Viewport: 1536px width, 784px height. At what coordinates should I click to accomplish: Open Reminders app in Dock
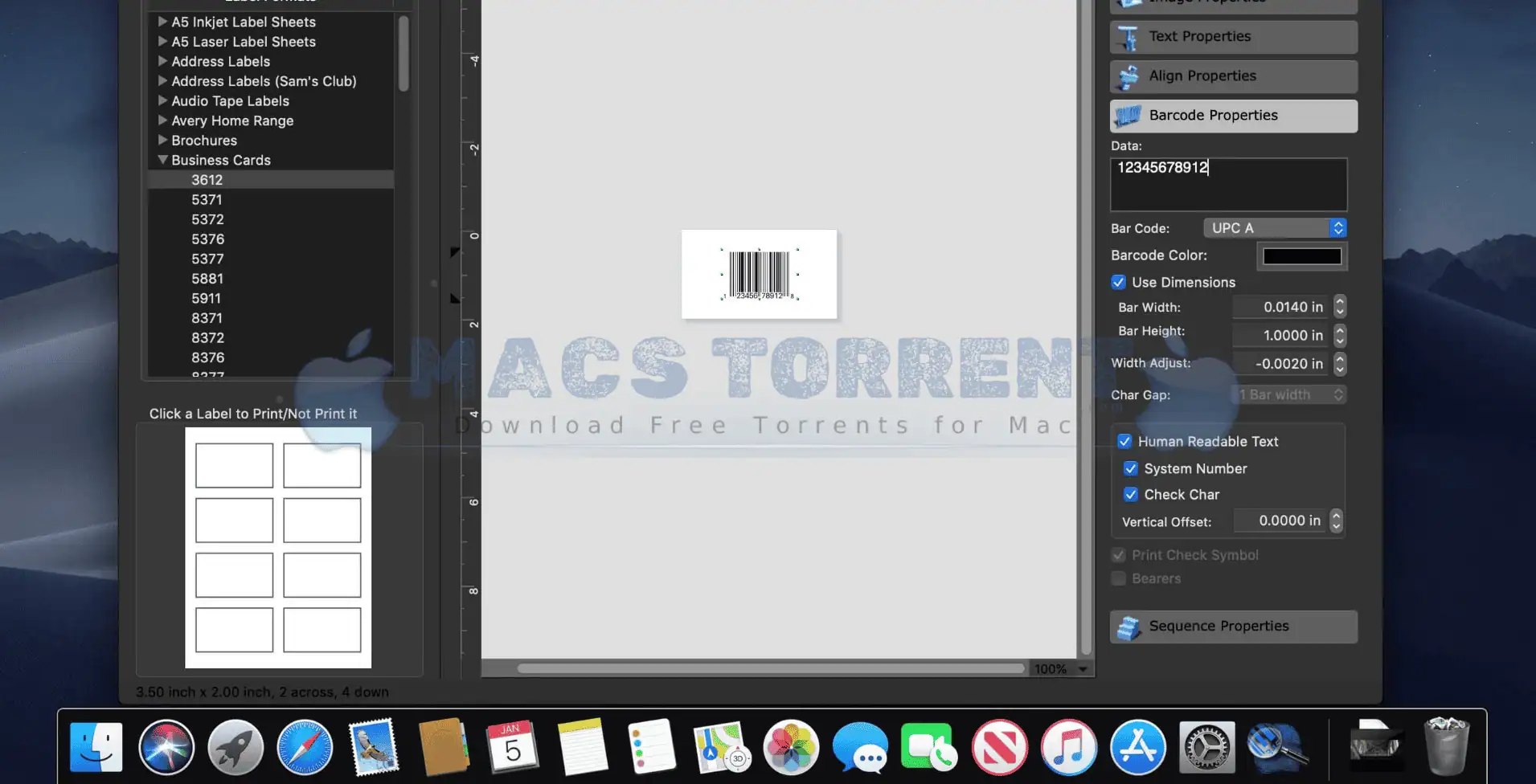[x=652, y=747]
